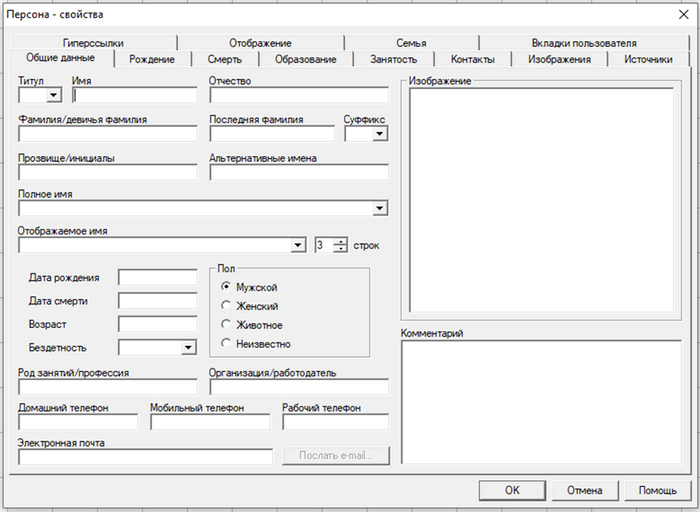Screen dimensions: 700x512
Task: Click the строк count number field
Action: pos(324,245)
